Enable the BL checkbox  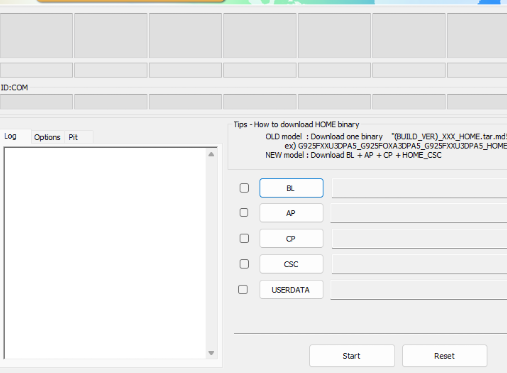click(x=244, y=188)
